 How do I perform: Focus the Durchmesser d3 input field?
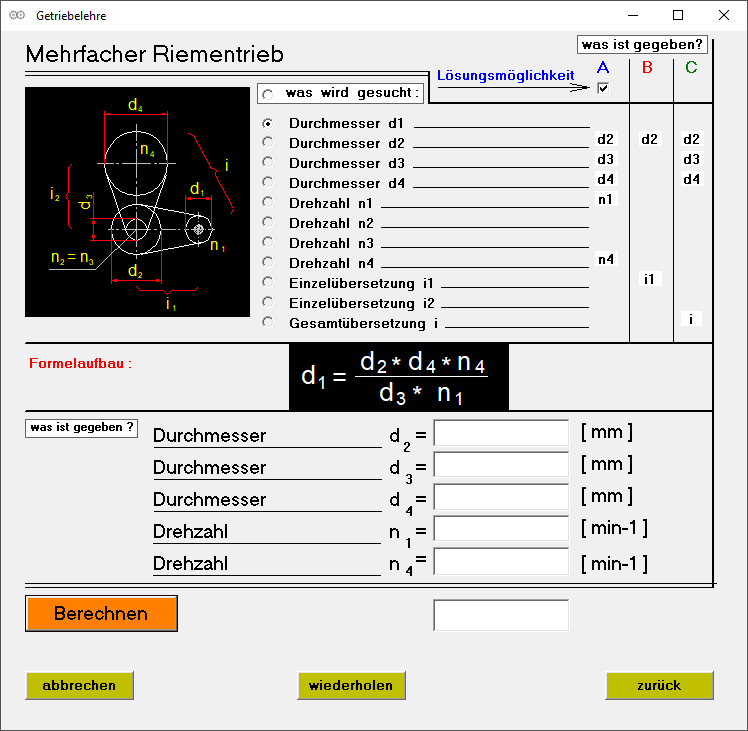click(501, 465)
